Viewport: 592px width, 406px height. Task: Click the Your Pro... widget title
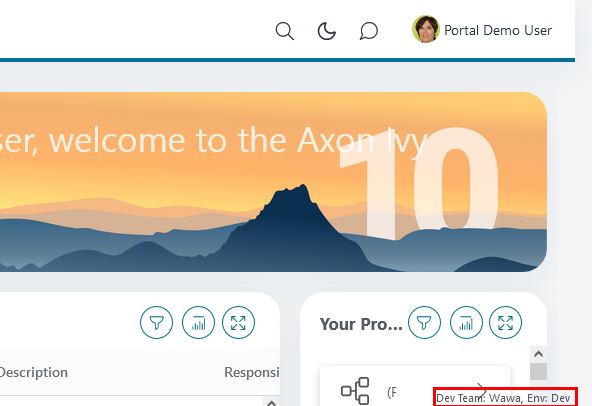click(361, 324)
